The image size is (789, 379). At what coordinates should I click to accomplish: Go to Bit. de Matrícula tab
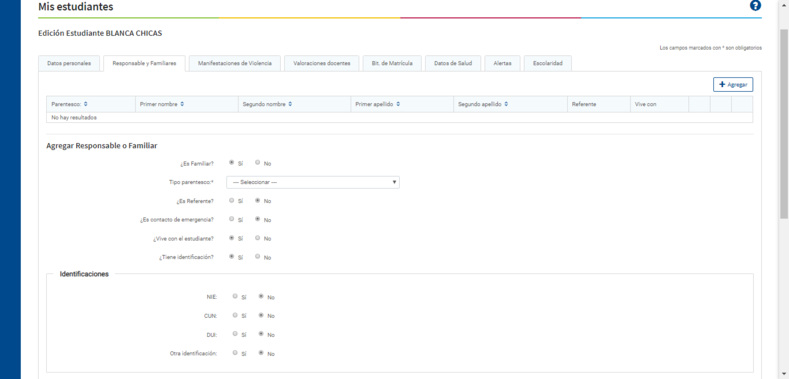click(x=392, y=63)
